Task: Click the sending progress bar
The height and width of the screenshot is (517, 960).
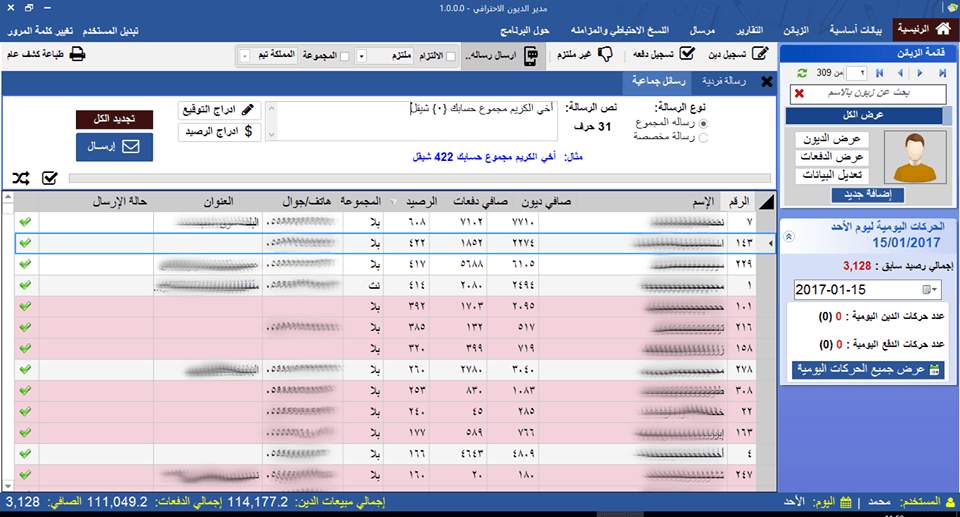Action: tap(419, 178)
